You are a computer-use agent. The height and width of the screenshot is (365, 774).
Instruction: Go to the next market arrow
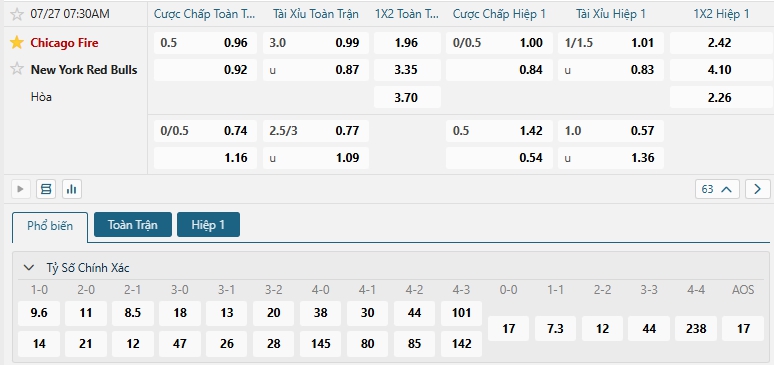758,189
